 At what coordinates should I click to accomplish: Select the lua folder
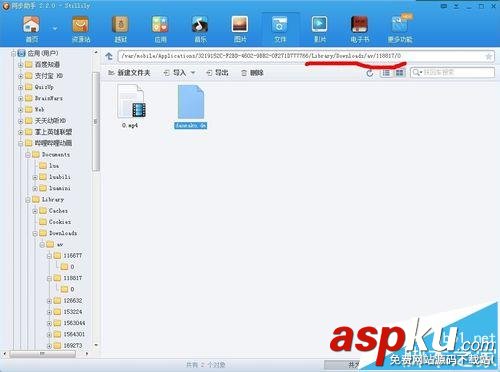[x=49, y=166]
